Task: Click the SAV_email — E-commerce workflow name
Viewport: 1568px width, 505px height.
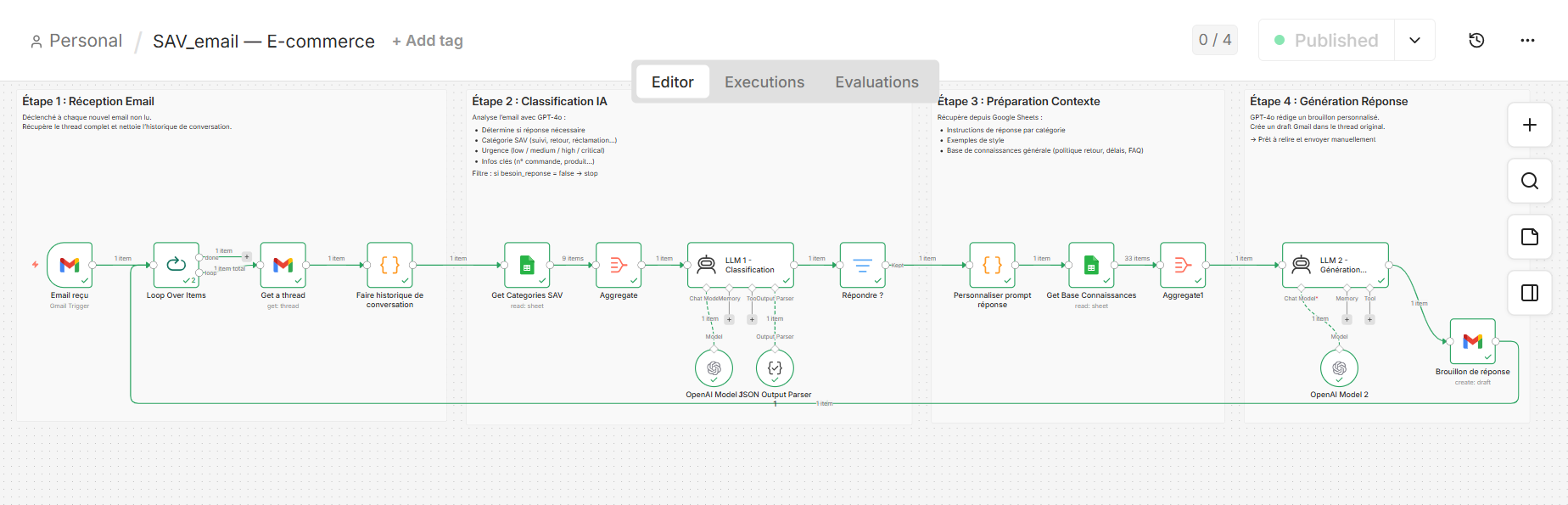Action: pos(264,41)
